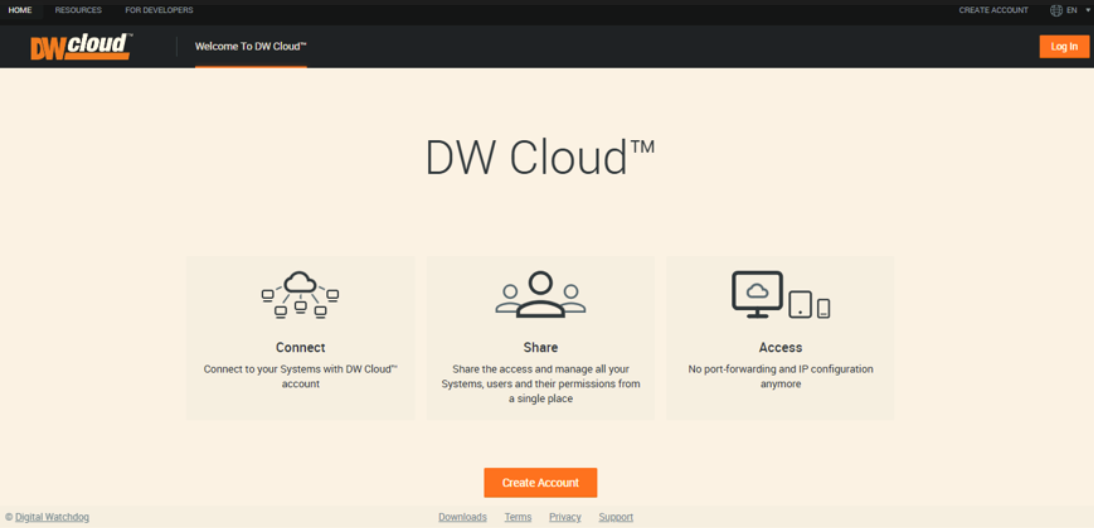Select the Welcome To DW Cloud tab
The height and width of the screenshot is (528, 1094).
[x=251, y=47]
